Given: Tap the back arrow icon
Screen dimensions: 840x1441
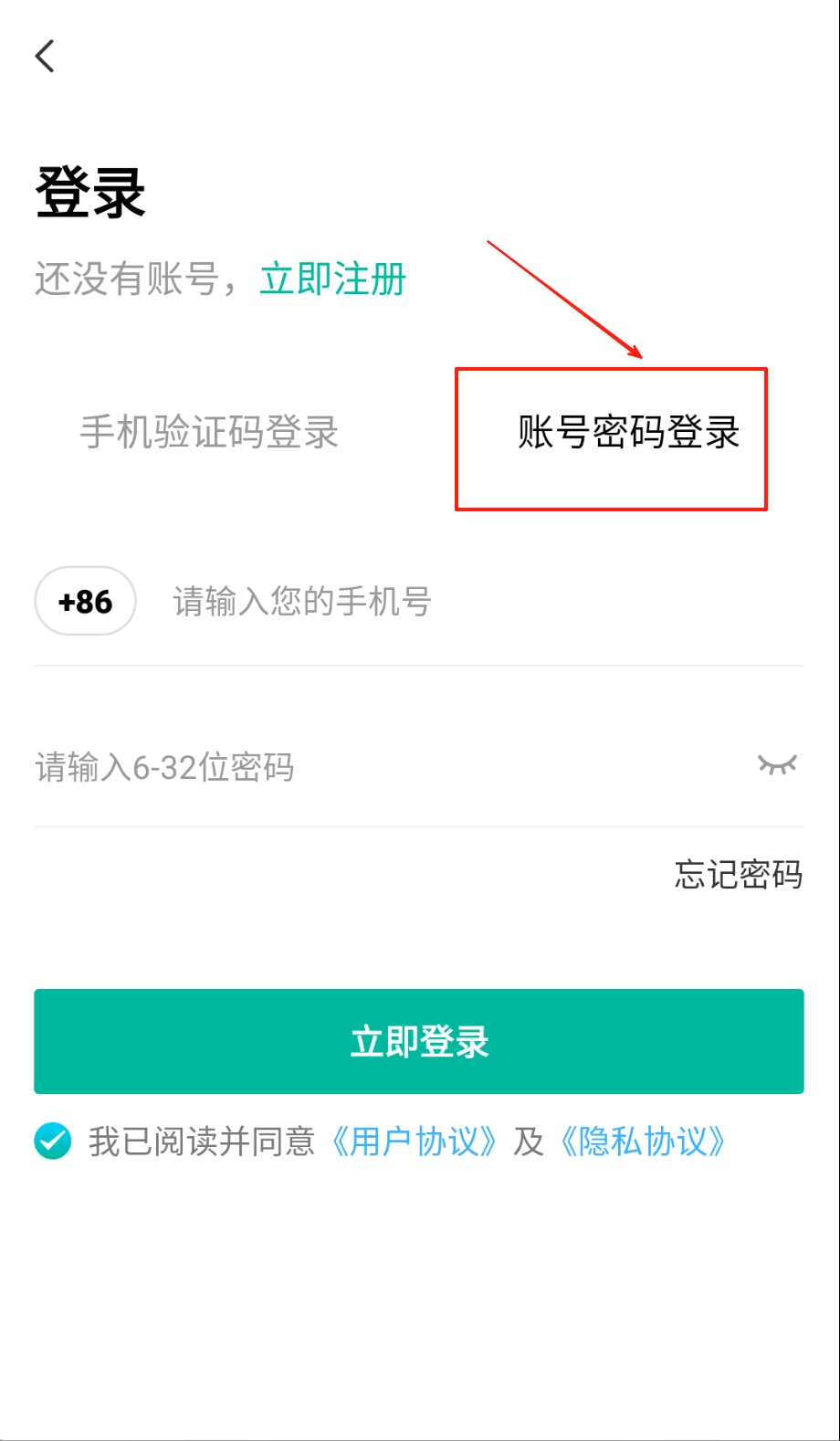Looking at the screenshot, I should point(45,56).
